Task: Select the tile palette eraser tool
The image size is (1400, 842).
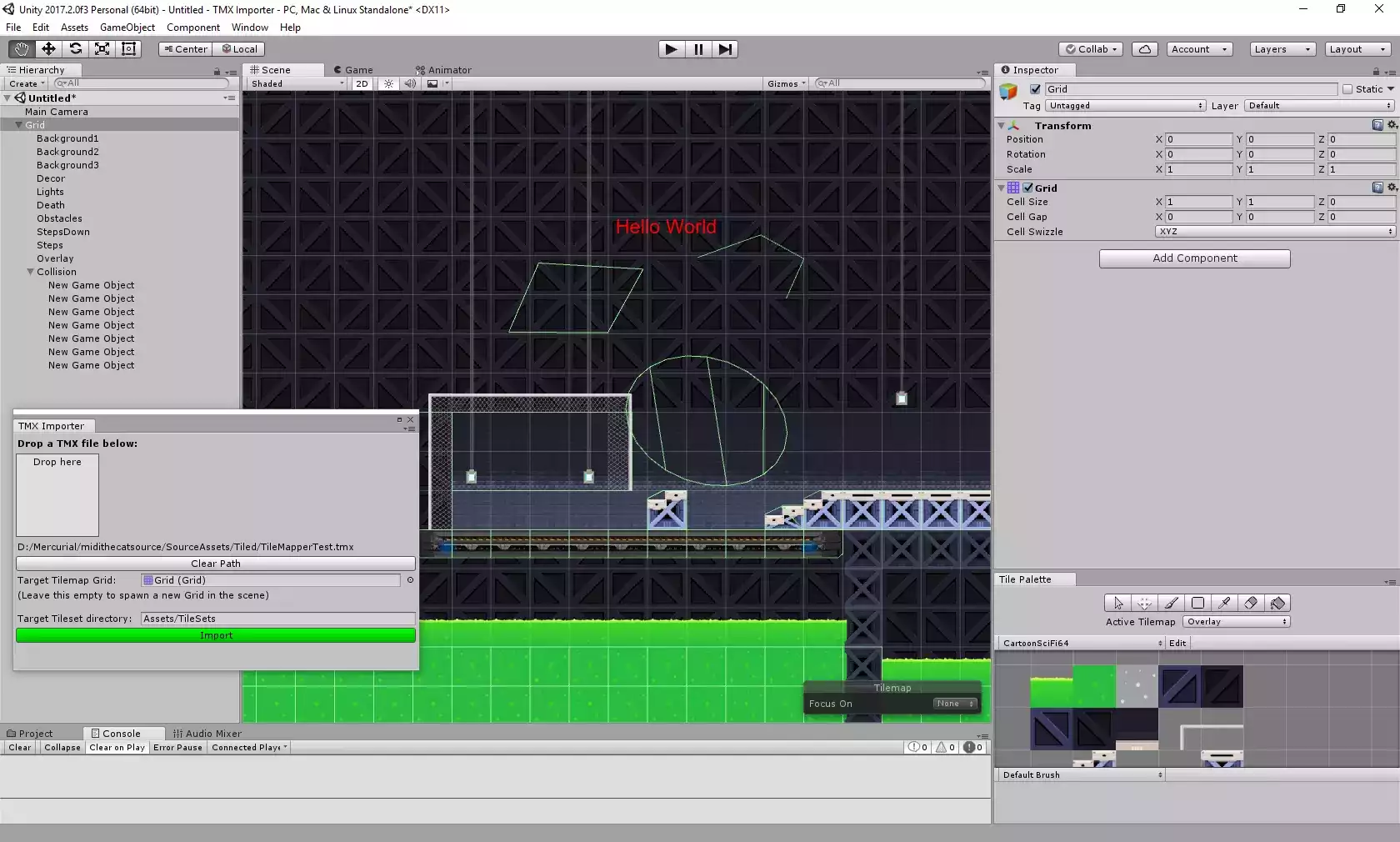Action: coord(1250,603)
